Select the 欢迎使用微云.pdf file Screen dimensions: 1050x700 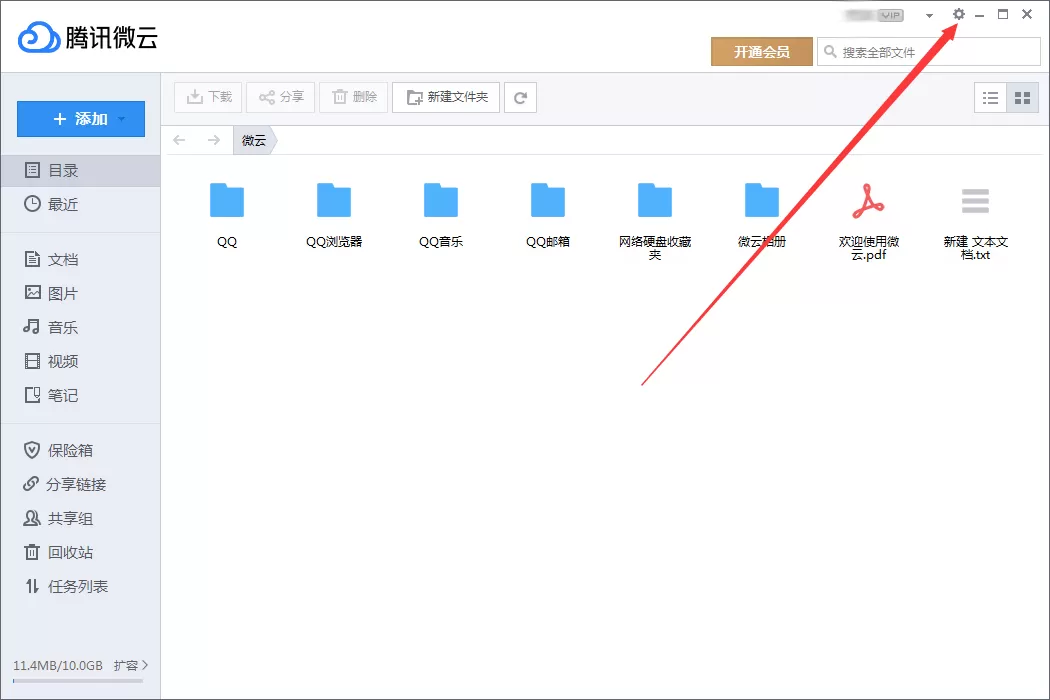click(x=869, y=220)
